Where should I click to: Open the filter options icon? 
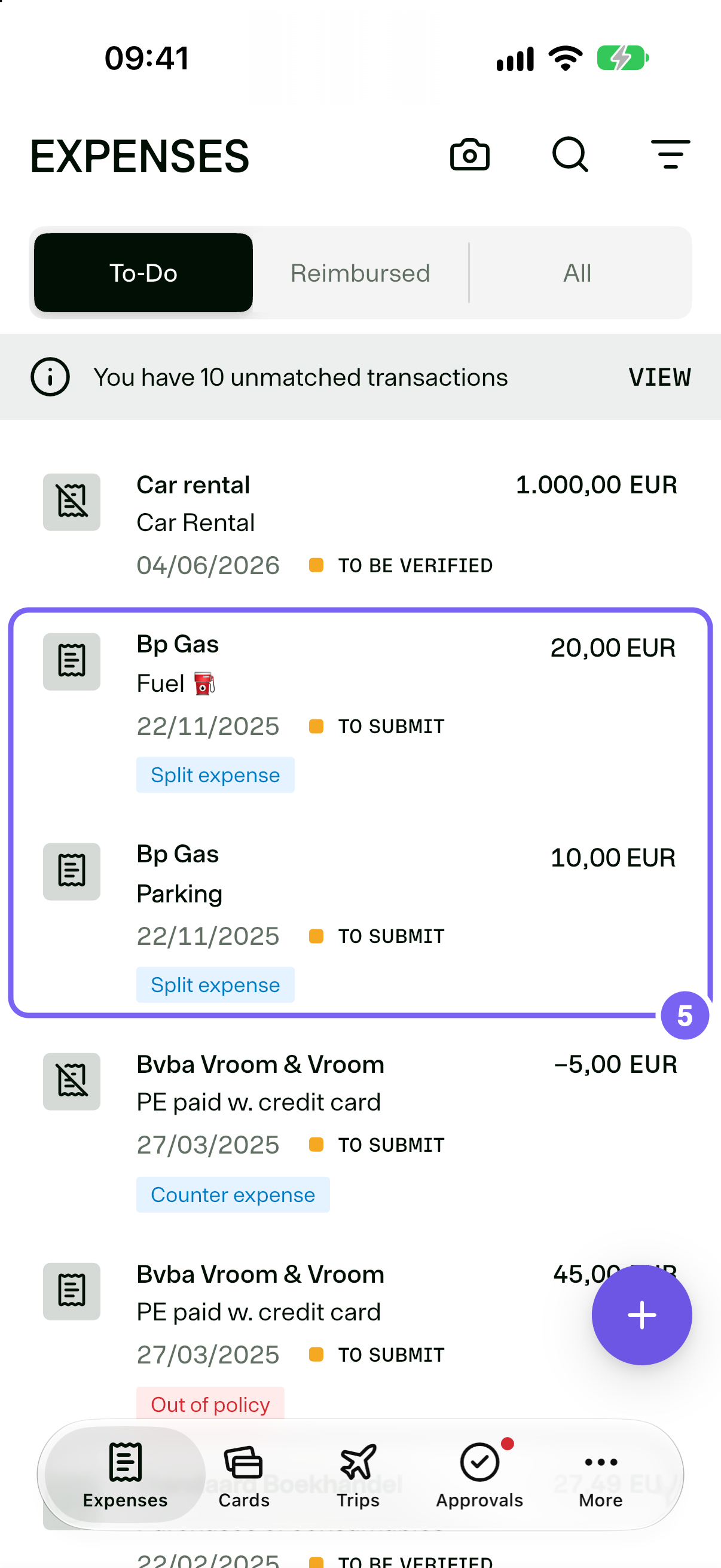coord(670,155)
